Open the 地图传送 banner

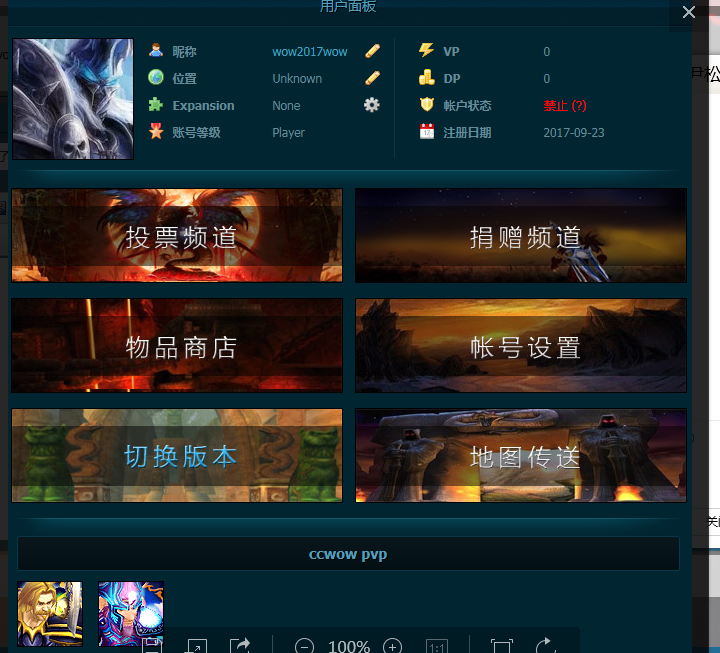click(521, 456)
